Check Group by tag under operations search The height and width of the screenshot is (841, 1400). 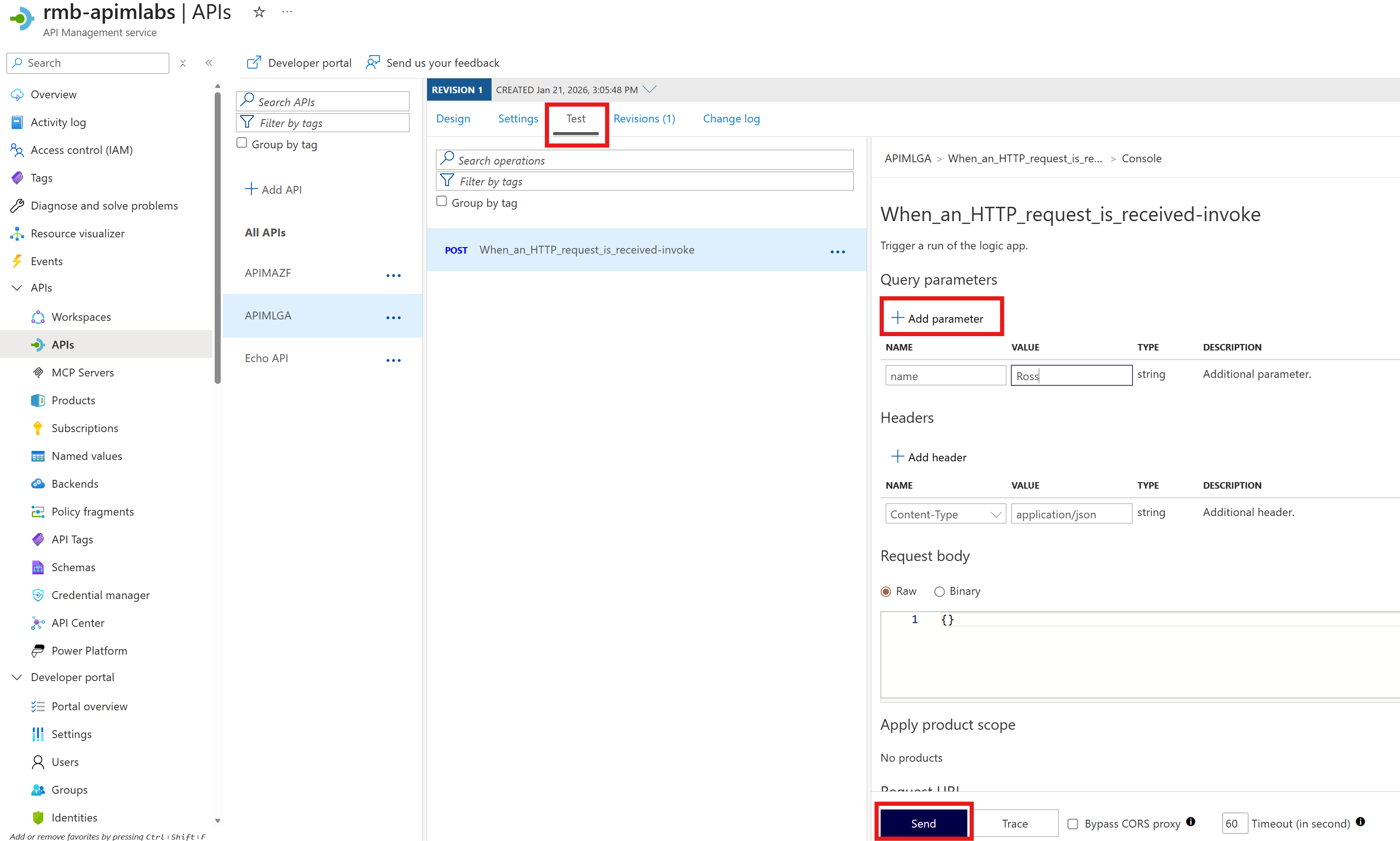click(441, 202)
